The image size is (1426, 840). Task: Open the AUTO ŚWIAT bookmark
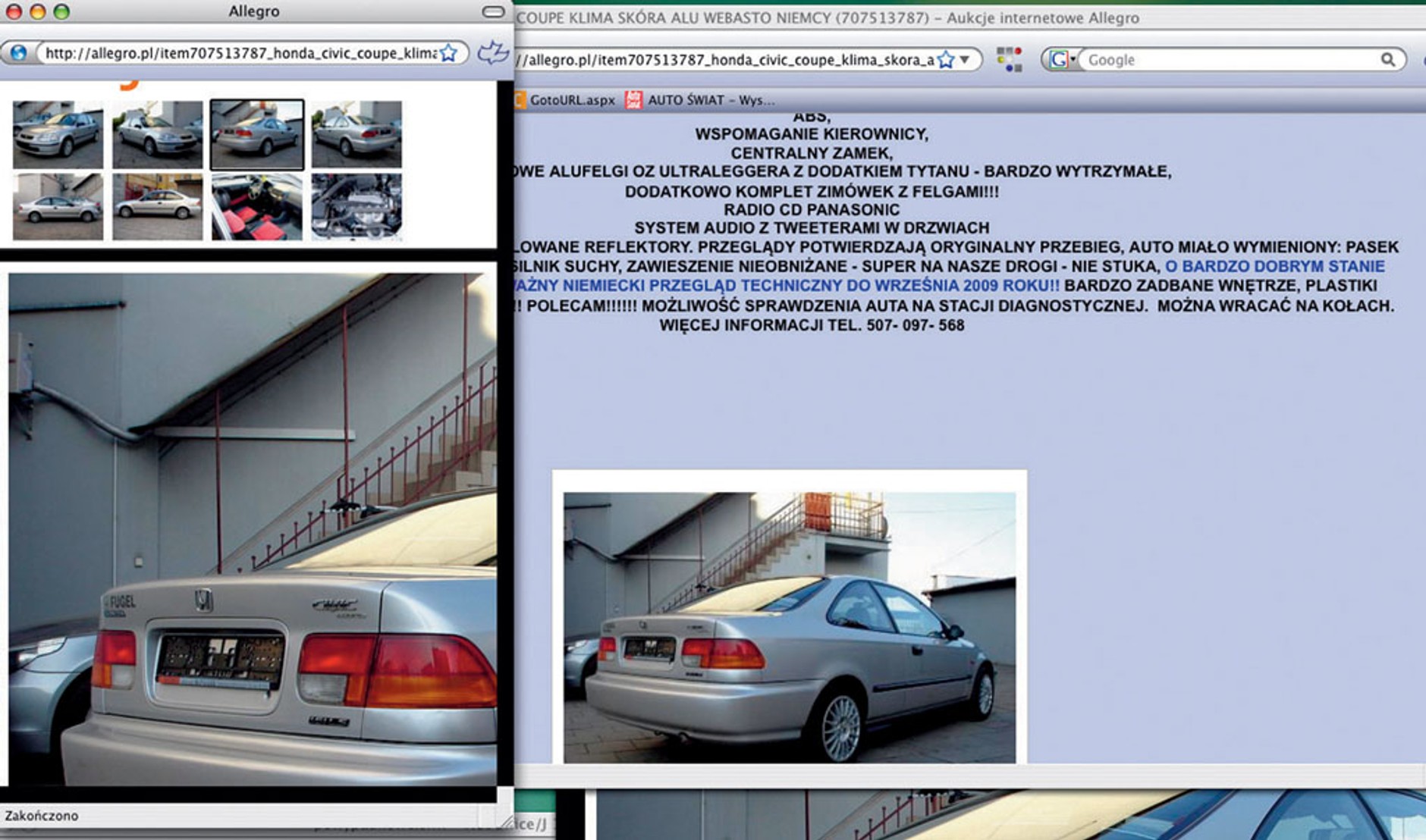(x=711, y=100)
